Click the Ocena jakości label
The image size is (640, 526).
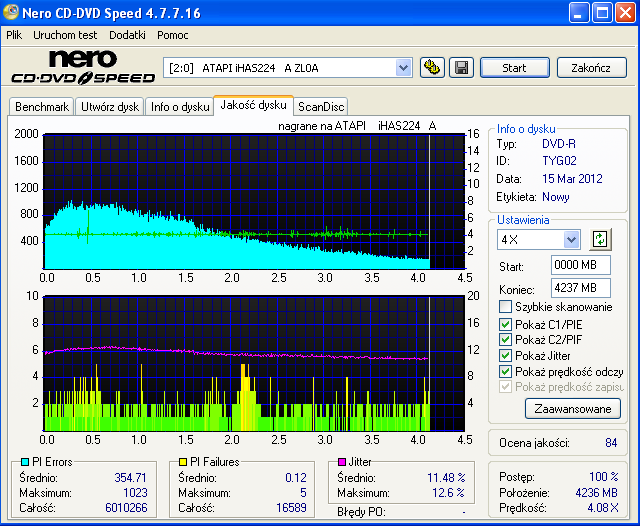(534, 443)
